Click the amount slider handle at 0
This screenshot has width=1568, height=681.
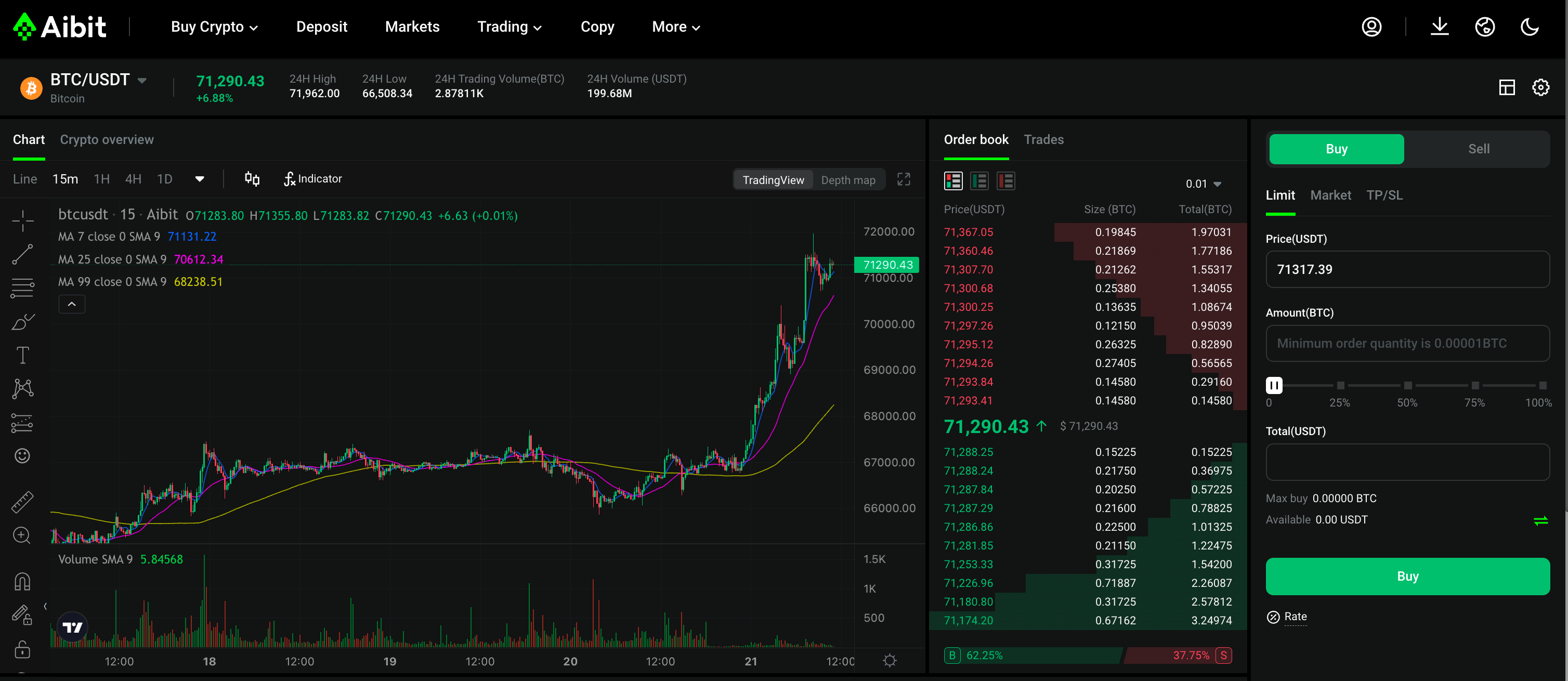[x=1273, y=385]
